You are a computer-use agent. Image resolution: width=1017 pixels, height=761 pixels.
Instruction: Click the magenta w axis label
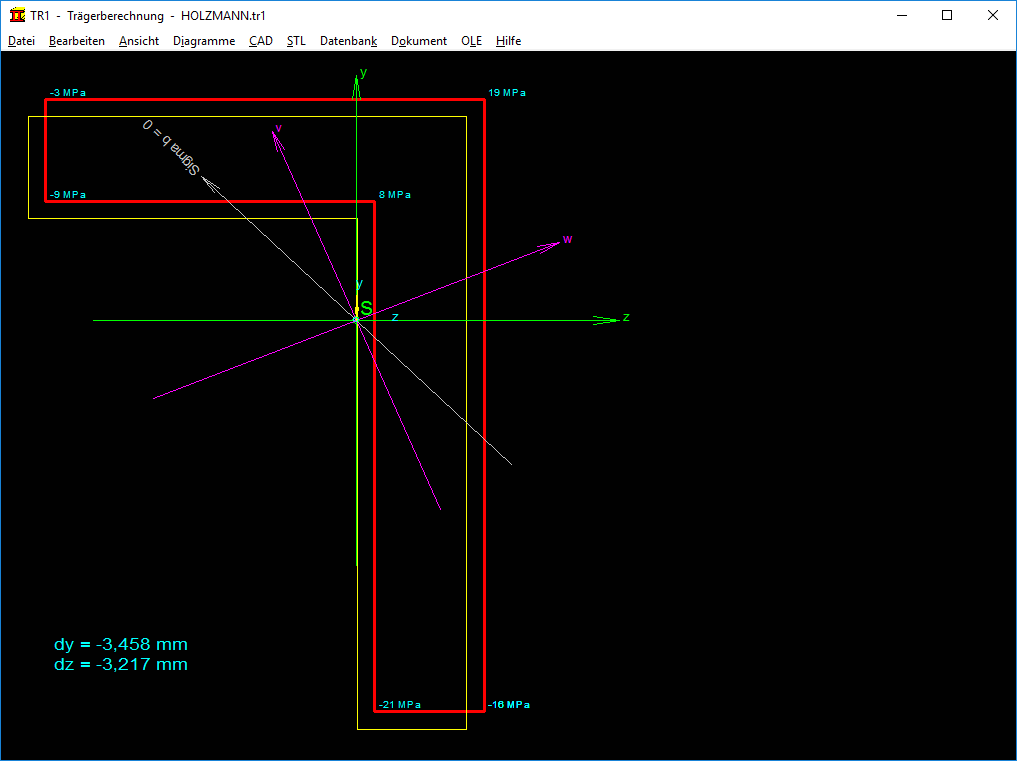coord(567,239)
